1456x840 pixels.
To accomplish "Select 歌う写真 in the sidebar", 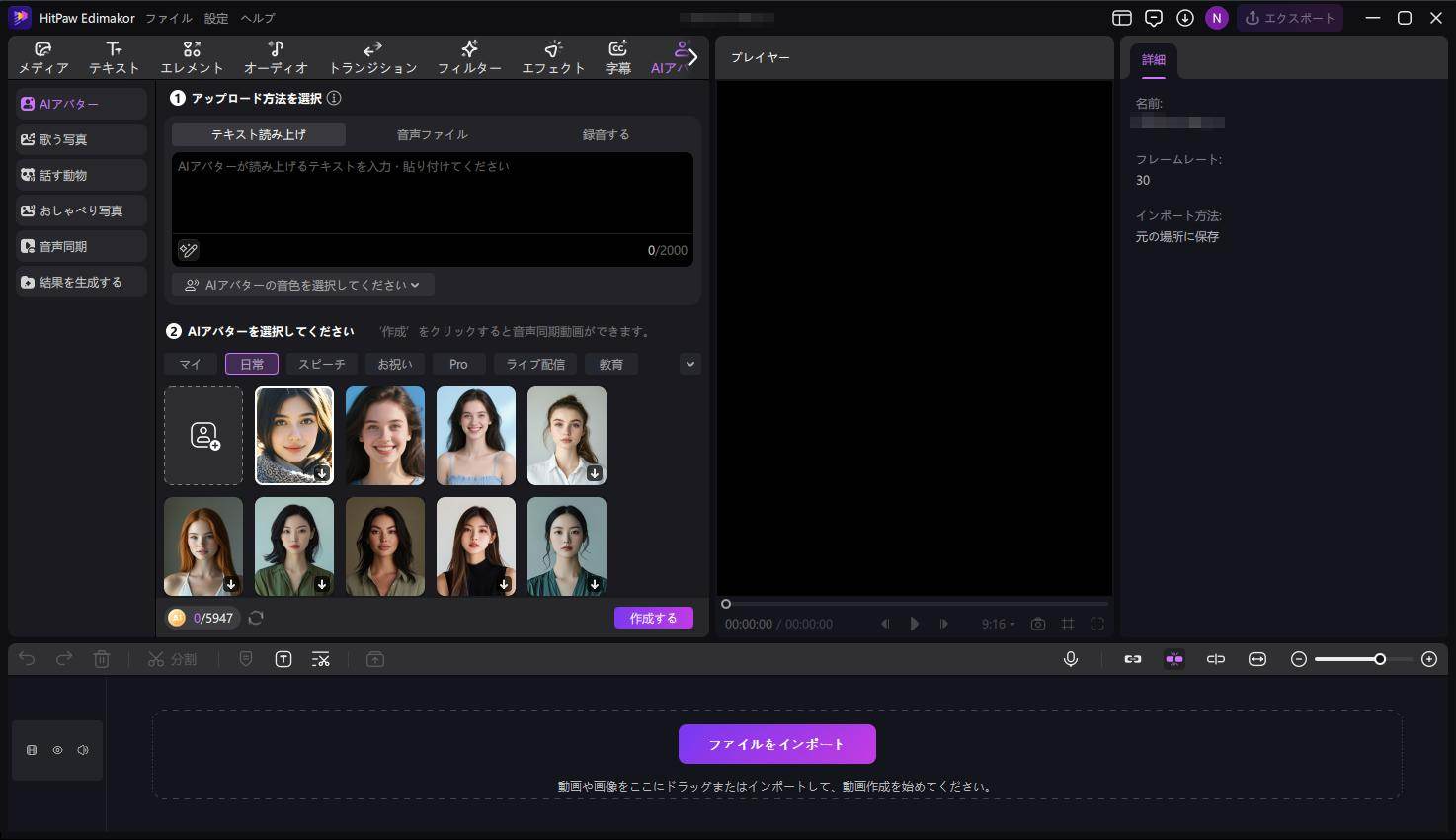I will [x=81, y=139].
